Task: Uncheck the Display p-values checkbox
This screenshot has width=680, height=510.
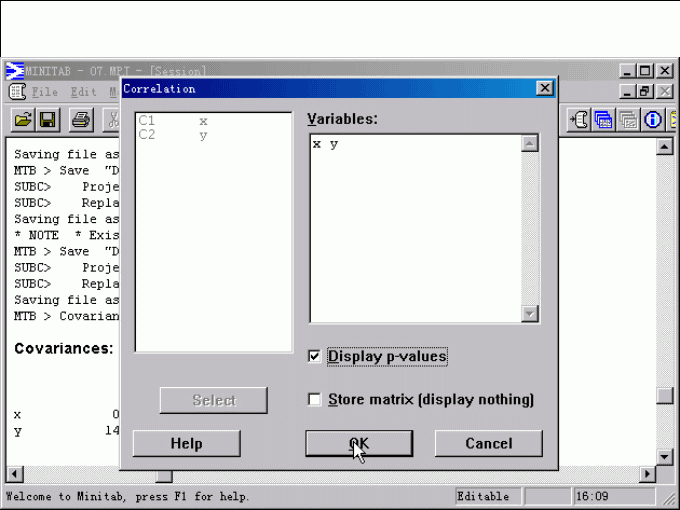Action: click(315, 356)
